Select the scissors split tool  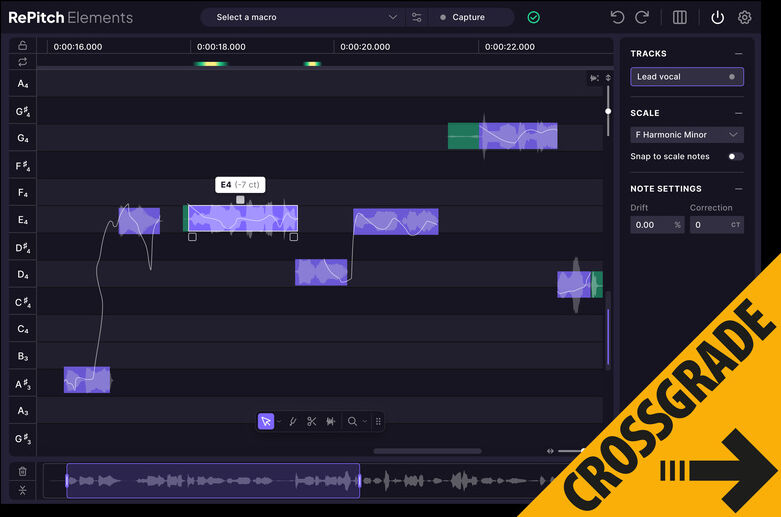coord(312,421)
